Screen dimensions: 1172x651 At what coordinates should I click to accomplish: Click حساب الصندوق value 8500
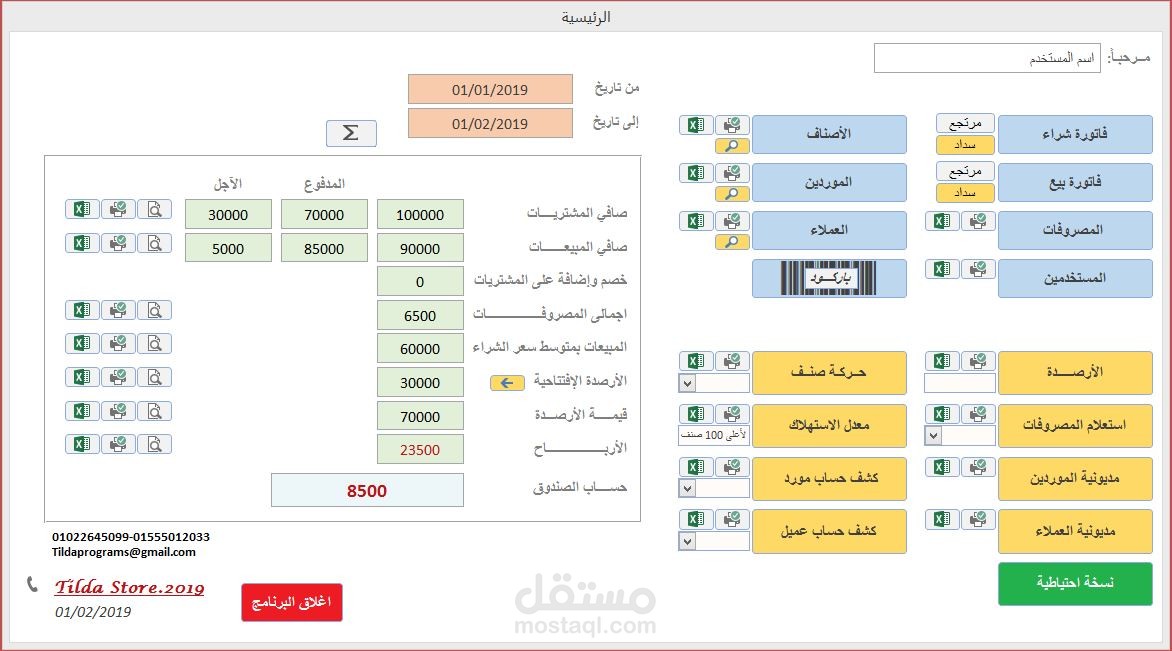click(367, 490)
